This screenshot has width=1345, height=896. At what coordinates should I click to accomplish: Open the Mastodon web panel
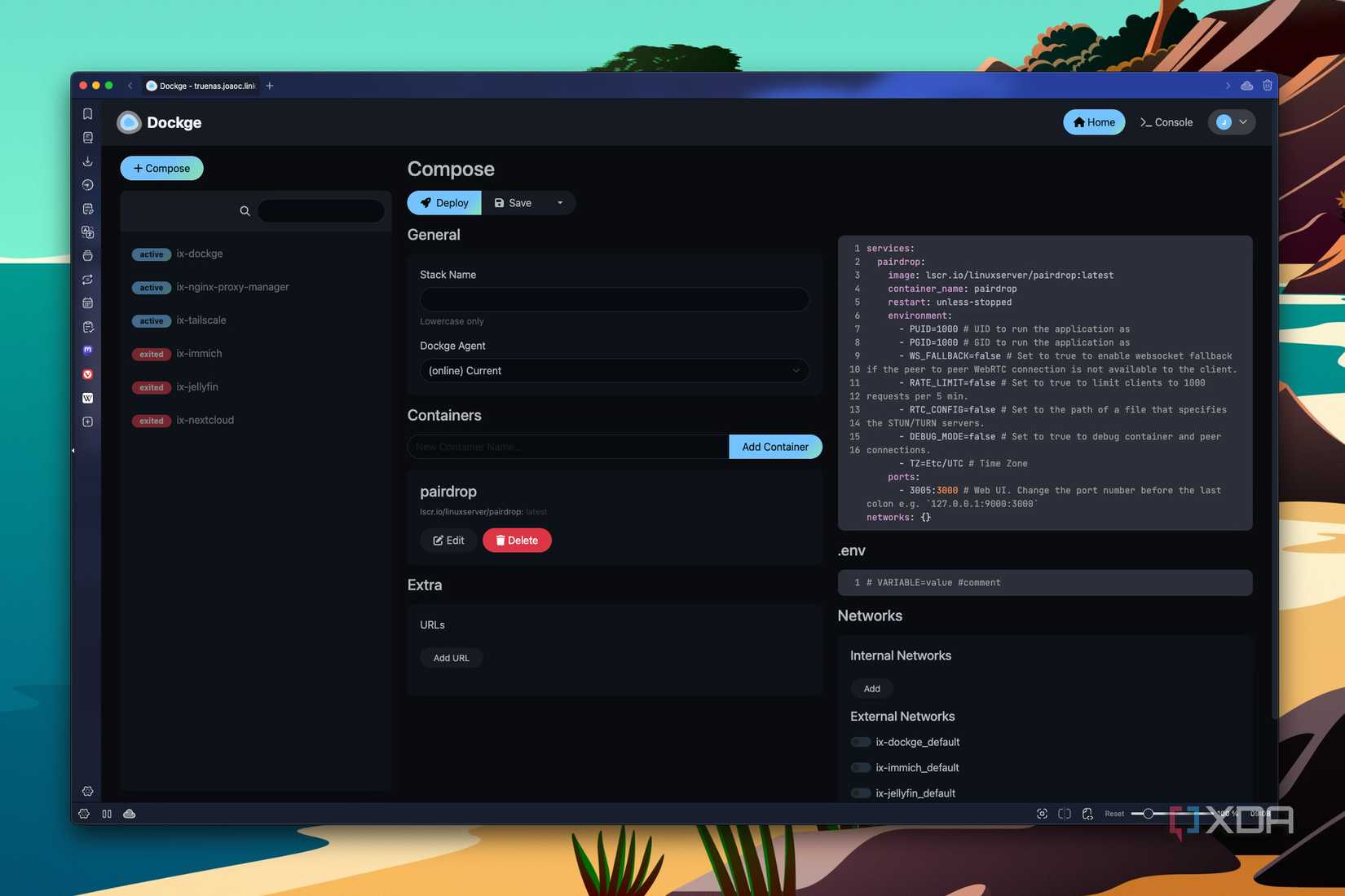[87, 350]
